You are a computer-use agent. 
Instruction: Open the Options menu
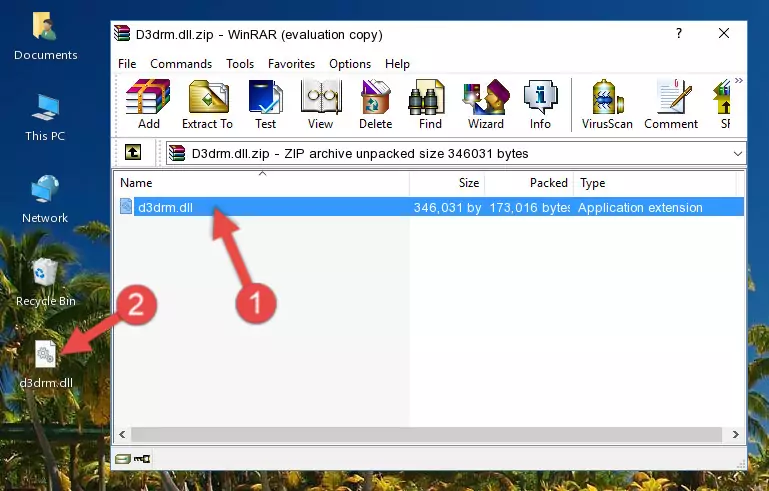pos(350,64)
